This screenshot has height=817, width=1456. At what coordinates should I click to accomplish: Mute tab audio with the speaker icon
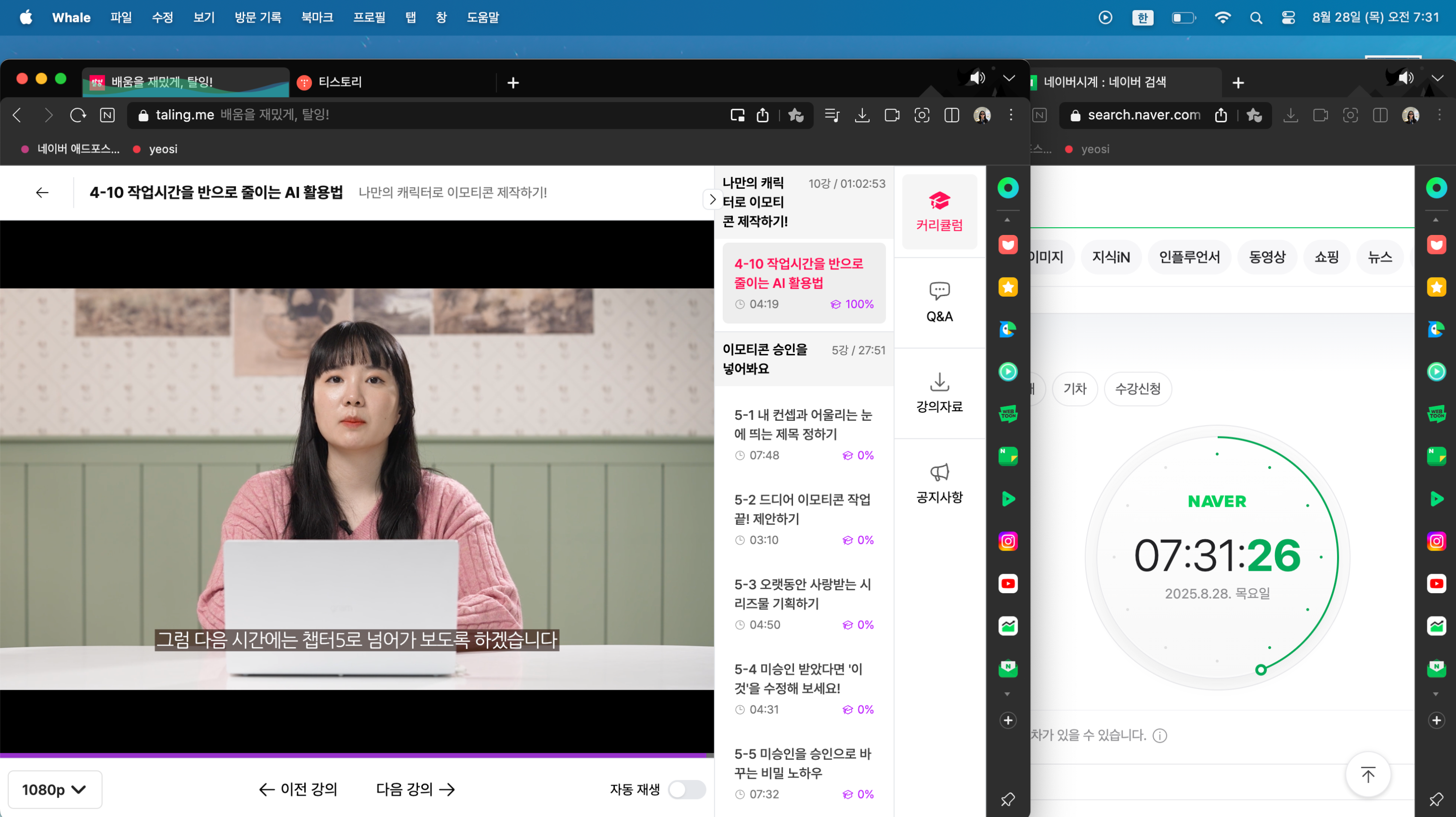pos(977,78)
